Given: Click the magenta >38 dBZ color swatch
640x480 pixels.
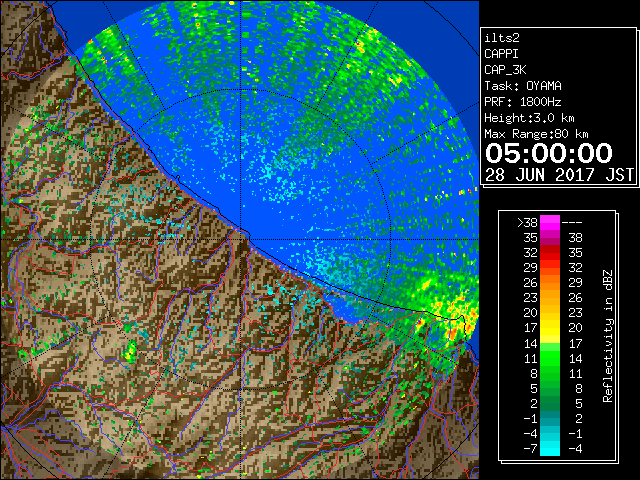Looking at the screenshot, I should 550,222.
